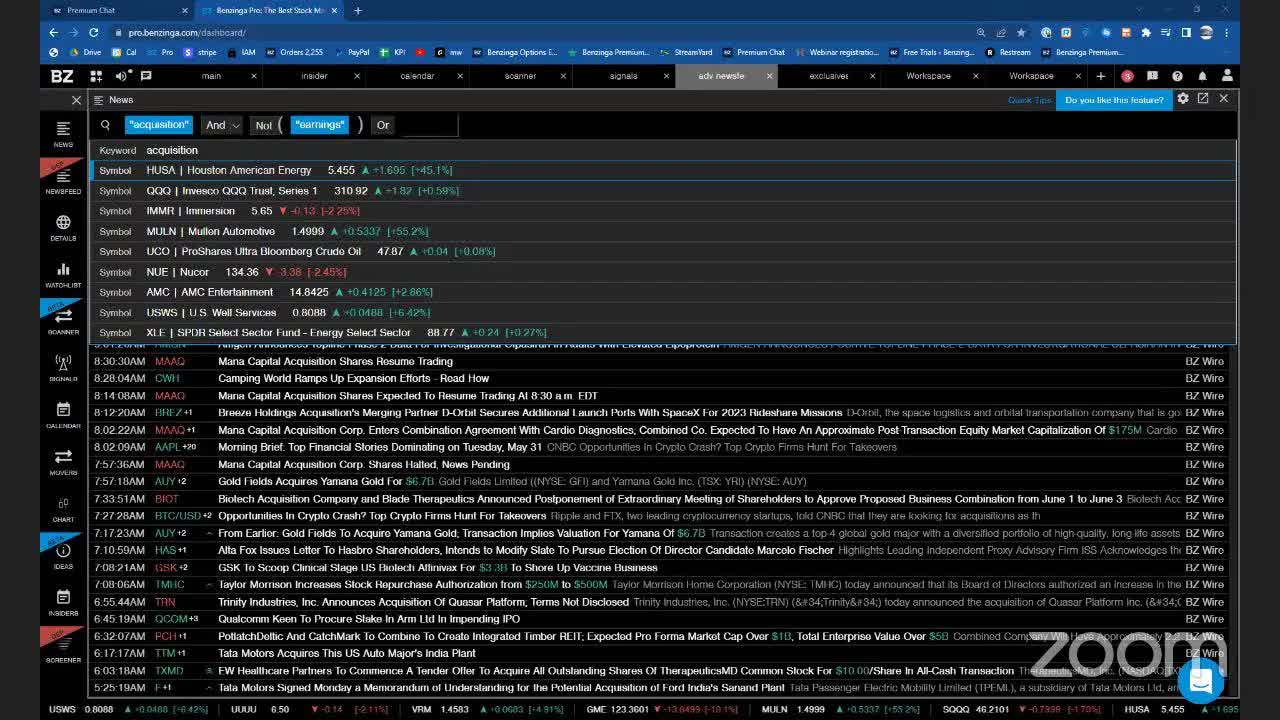Switch to the exclusives workspace tab

[828, 76]
